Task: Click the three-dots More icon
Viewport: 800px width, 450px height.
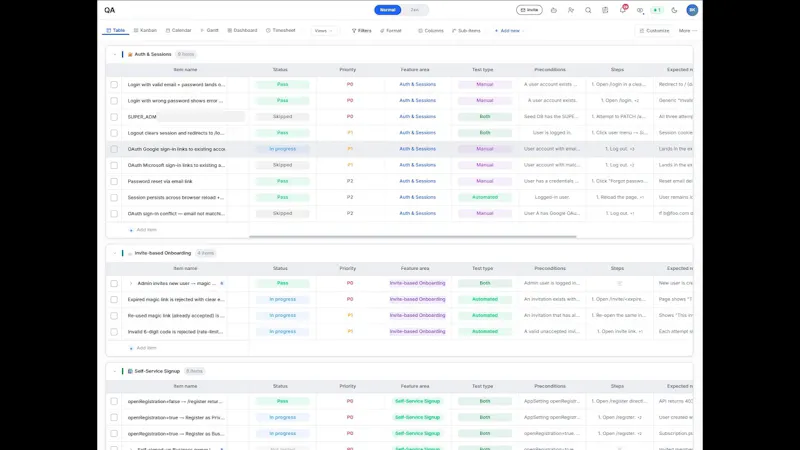Action: pos(694,31)
